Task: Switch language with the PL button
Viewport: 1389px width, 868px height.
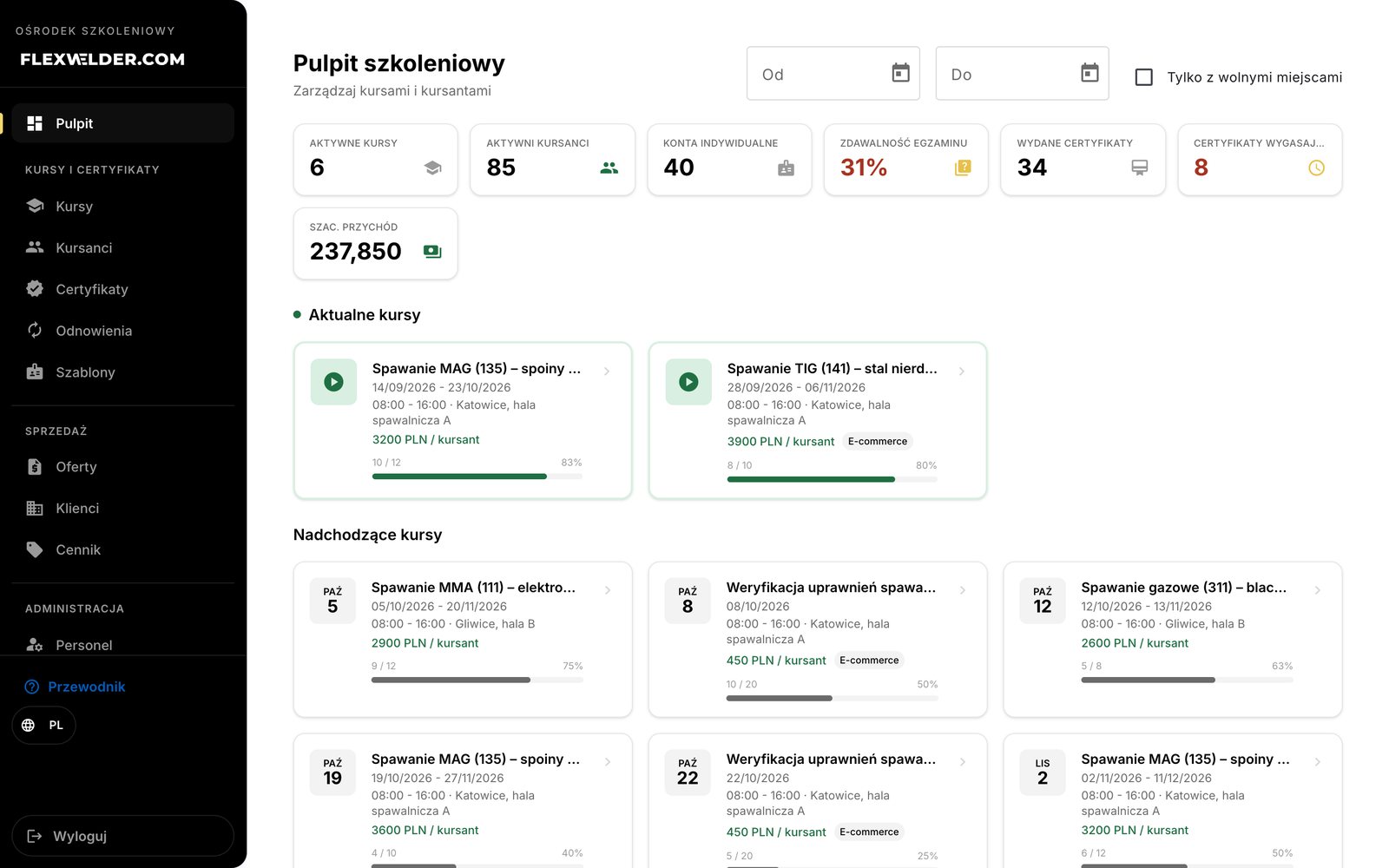Action: [x=43, y=725]
